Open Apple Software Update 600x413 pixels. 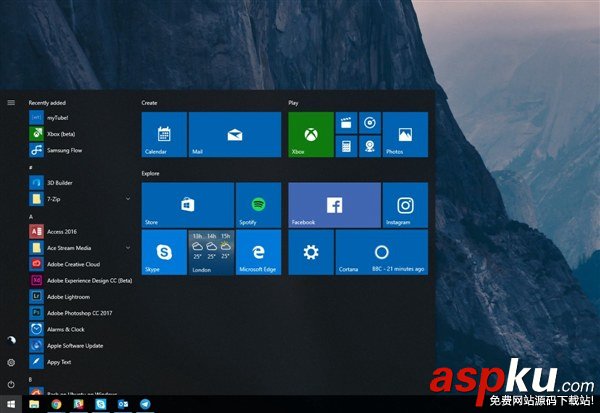[x=80, y=346]
